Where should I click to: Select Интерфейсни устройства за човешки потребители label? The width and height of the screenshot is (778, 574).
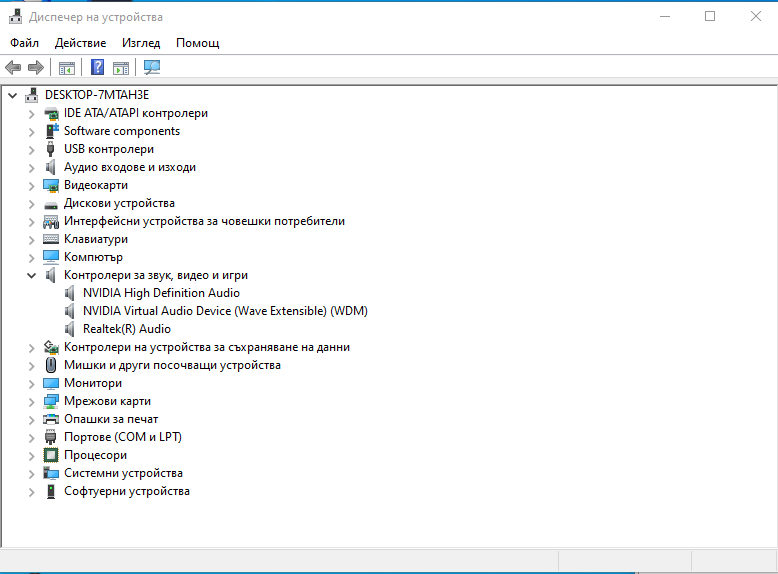pyautogui.click(x=204, y=221)
